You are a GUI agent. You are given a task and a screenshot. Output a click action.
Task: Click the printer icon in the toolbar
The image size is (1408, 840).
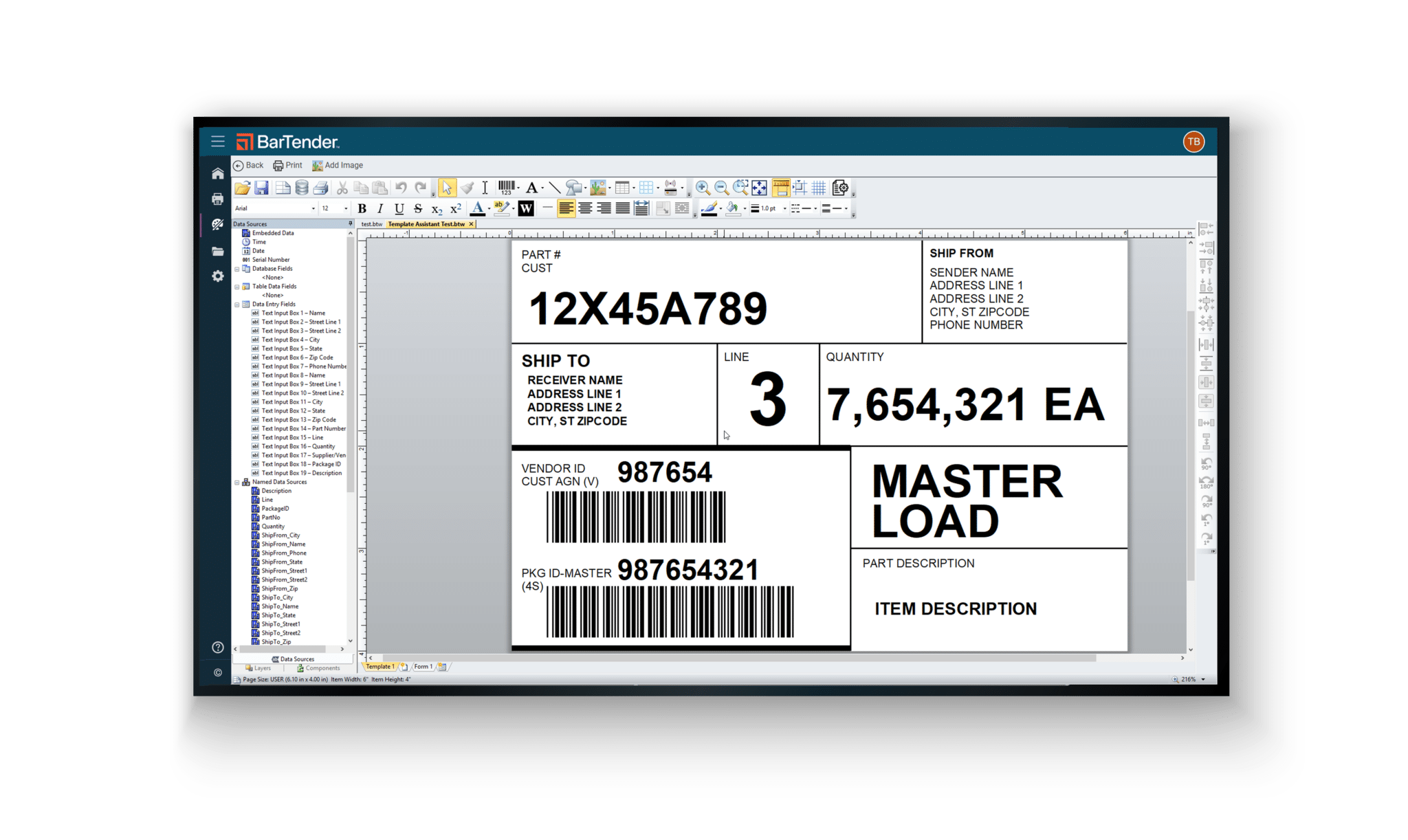(x=320, y=188)
